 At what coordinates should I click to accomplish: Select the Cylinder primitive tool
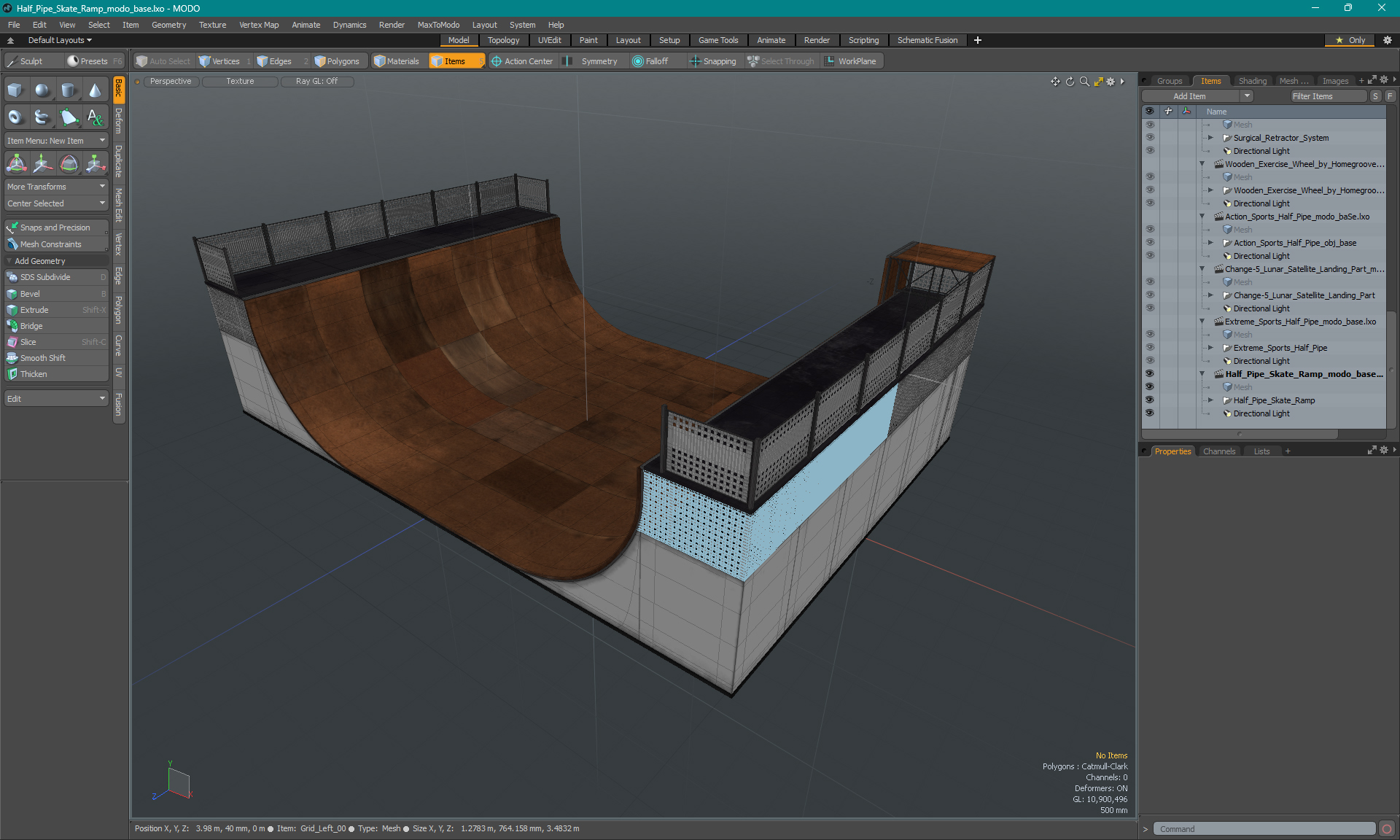click(69, 90)
